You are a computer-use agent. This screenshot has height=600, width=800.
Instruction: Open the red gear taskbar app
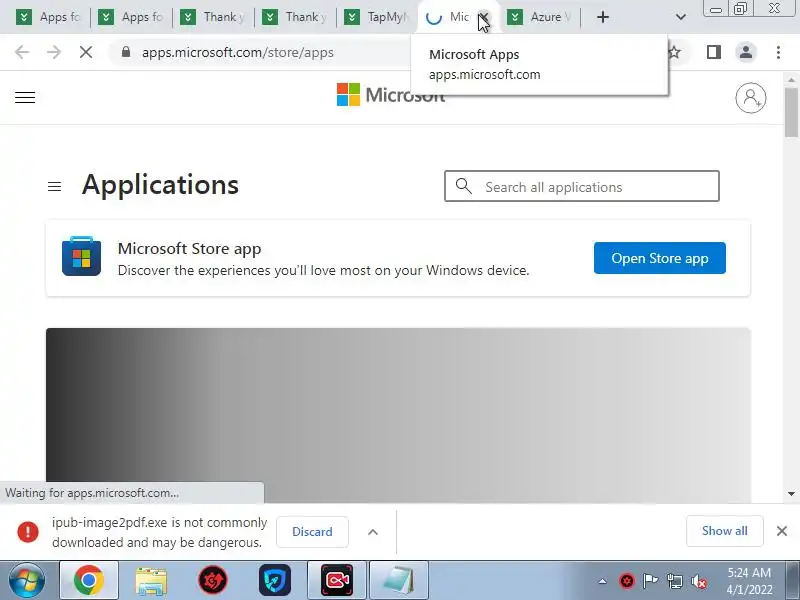coord(213,581)
